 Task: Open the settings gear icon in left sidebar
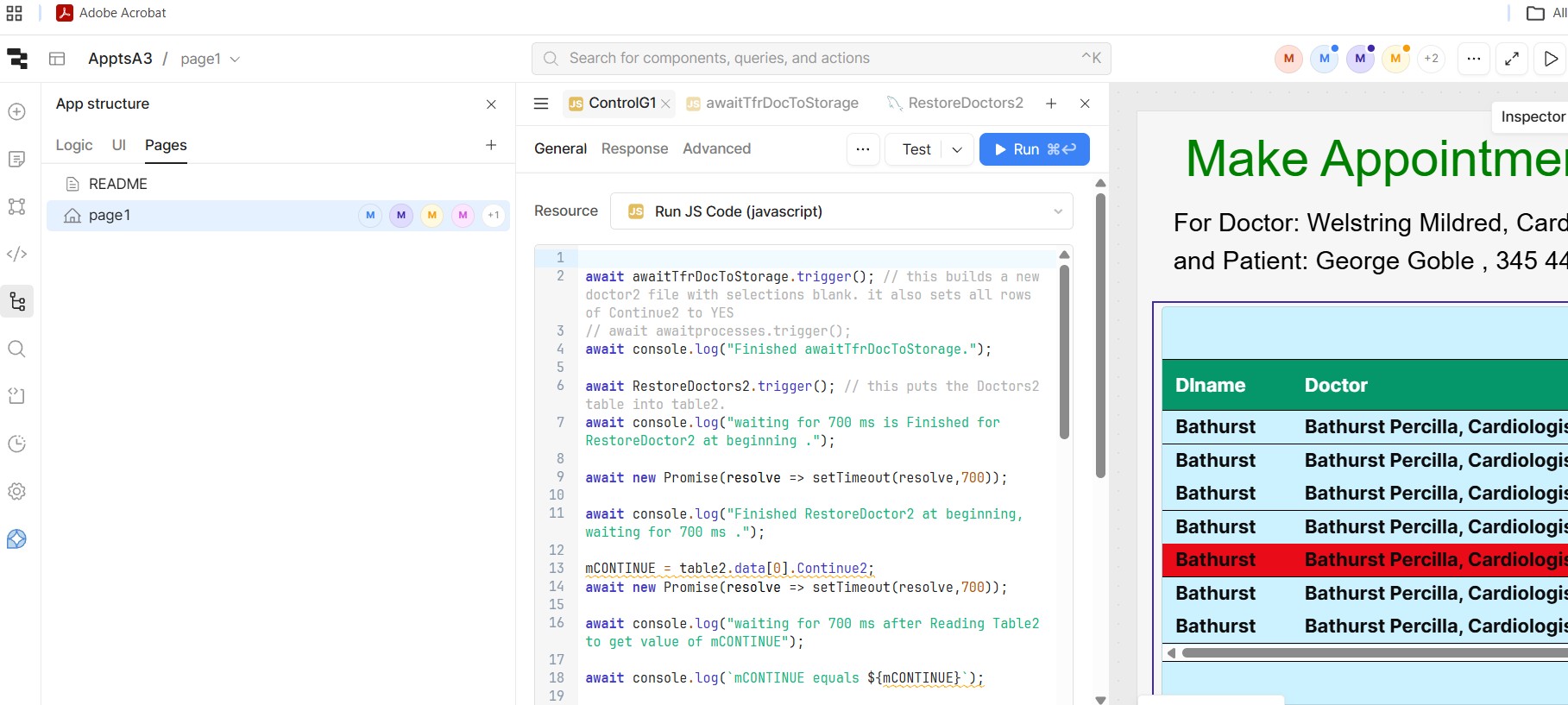click(16, 491)
